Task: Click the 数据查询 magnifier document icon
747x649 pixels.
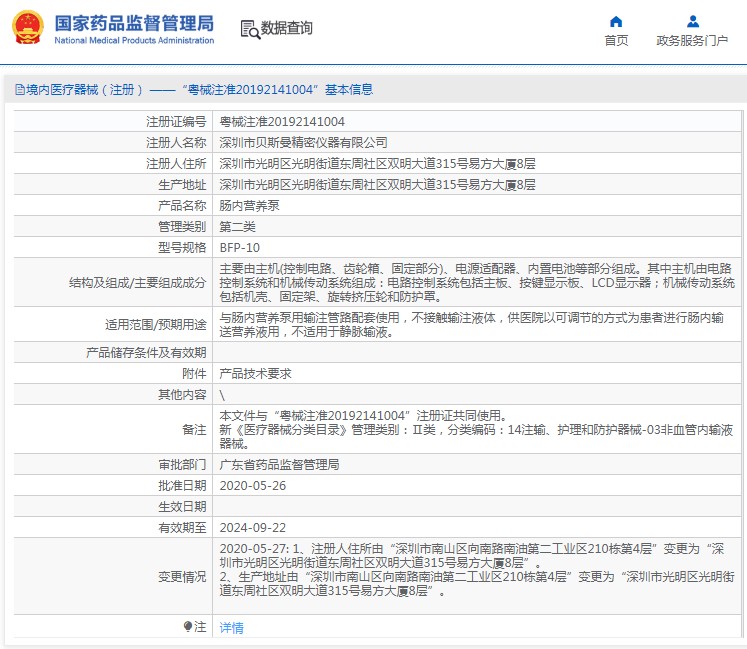Action: pyautogui.click(x=249, y=29)
